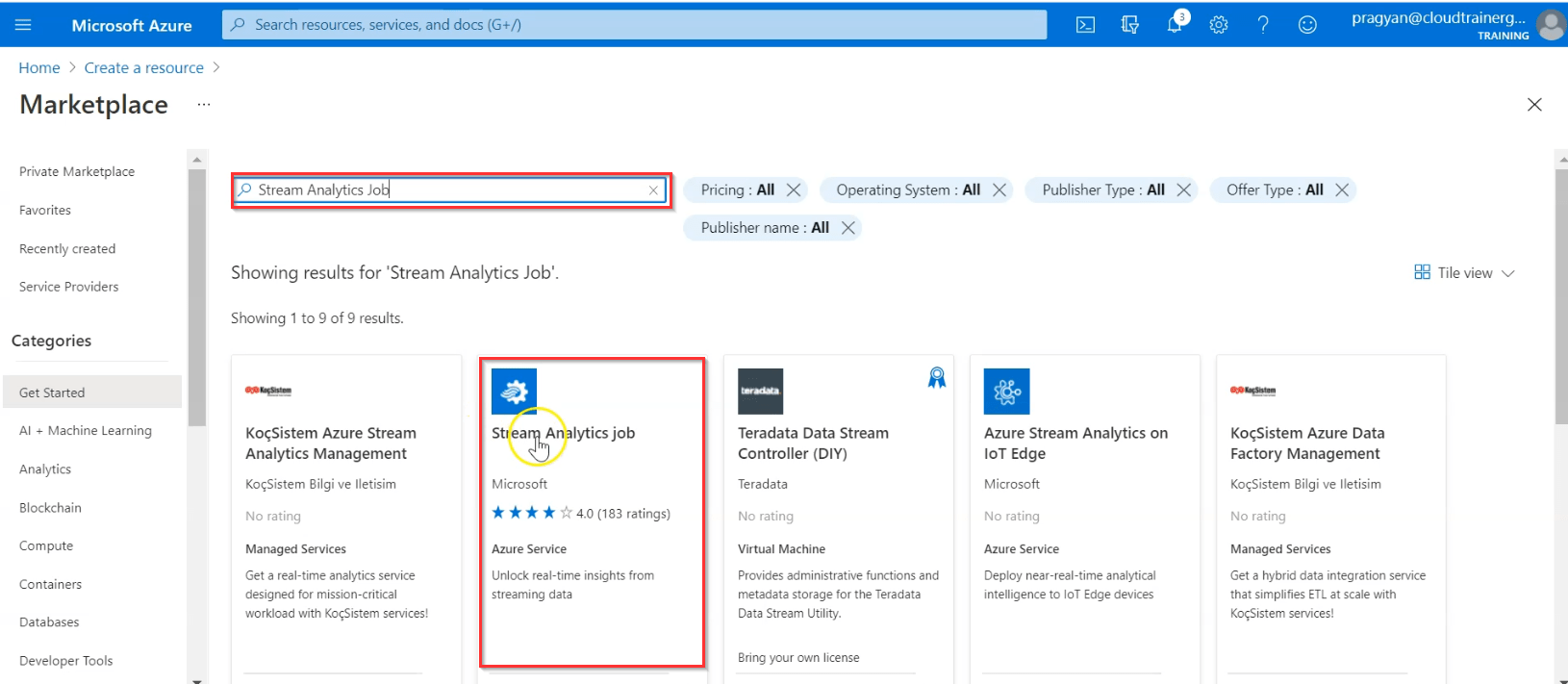Open the feedback smiley icon
Image resolution: width=1568 pixels, height=684 pixels.
(1307, 25)
